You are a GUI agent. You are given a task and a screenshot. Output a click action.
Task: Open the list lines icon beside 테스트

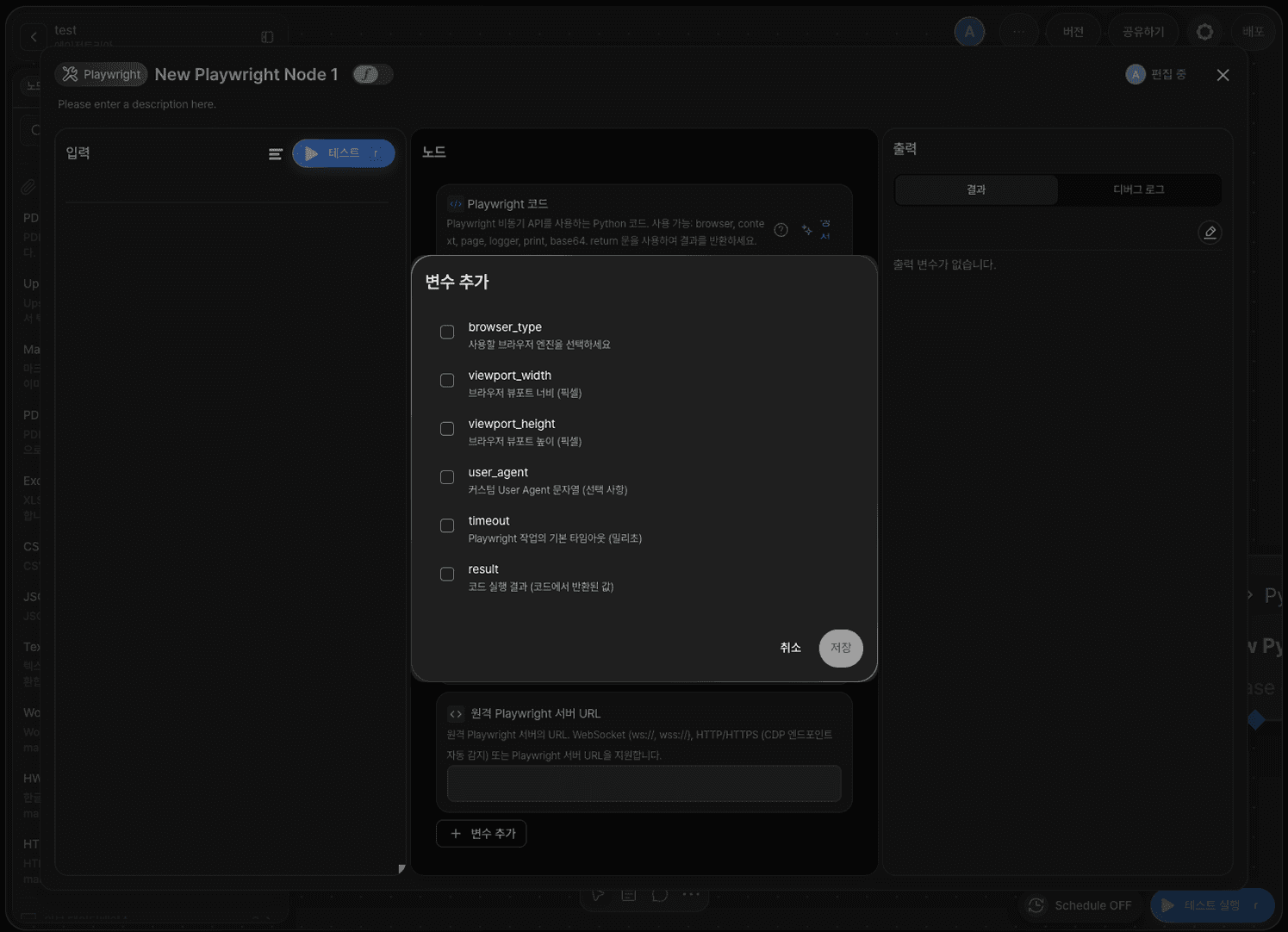276,154
